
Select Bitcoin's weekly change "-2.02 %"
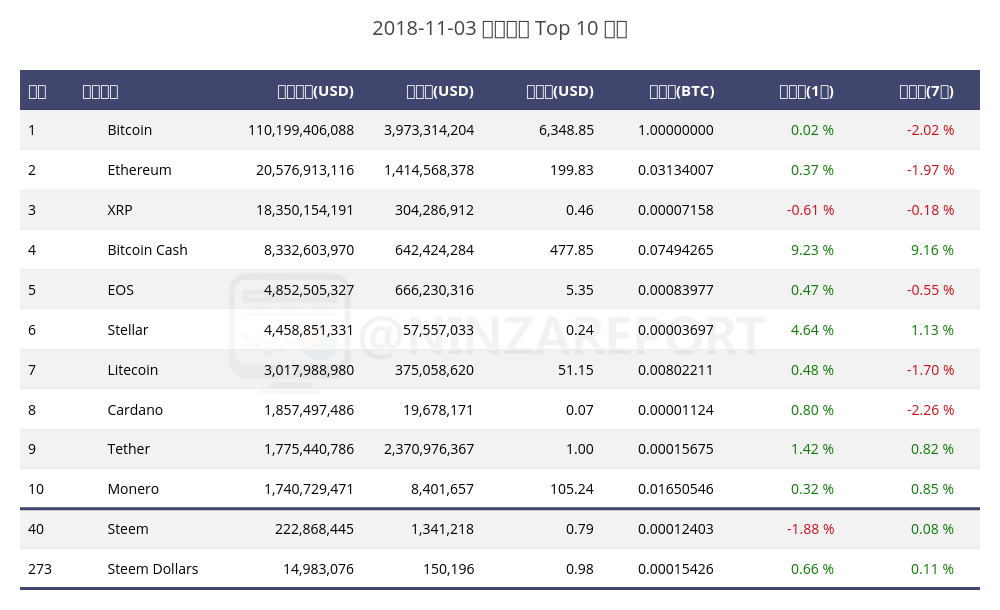pos(930,130)
